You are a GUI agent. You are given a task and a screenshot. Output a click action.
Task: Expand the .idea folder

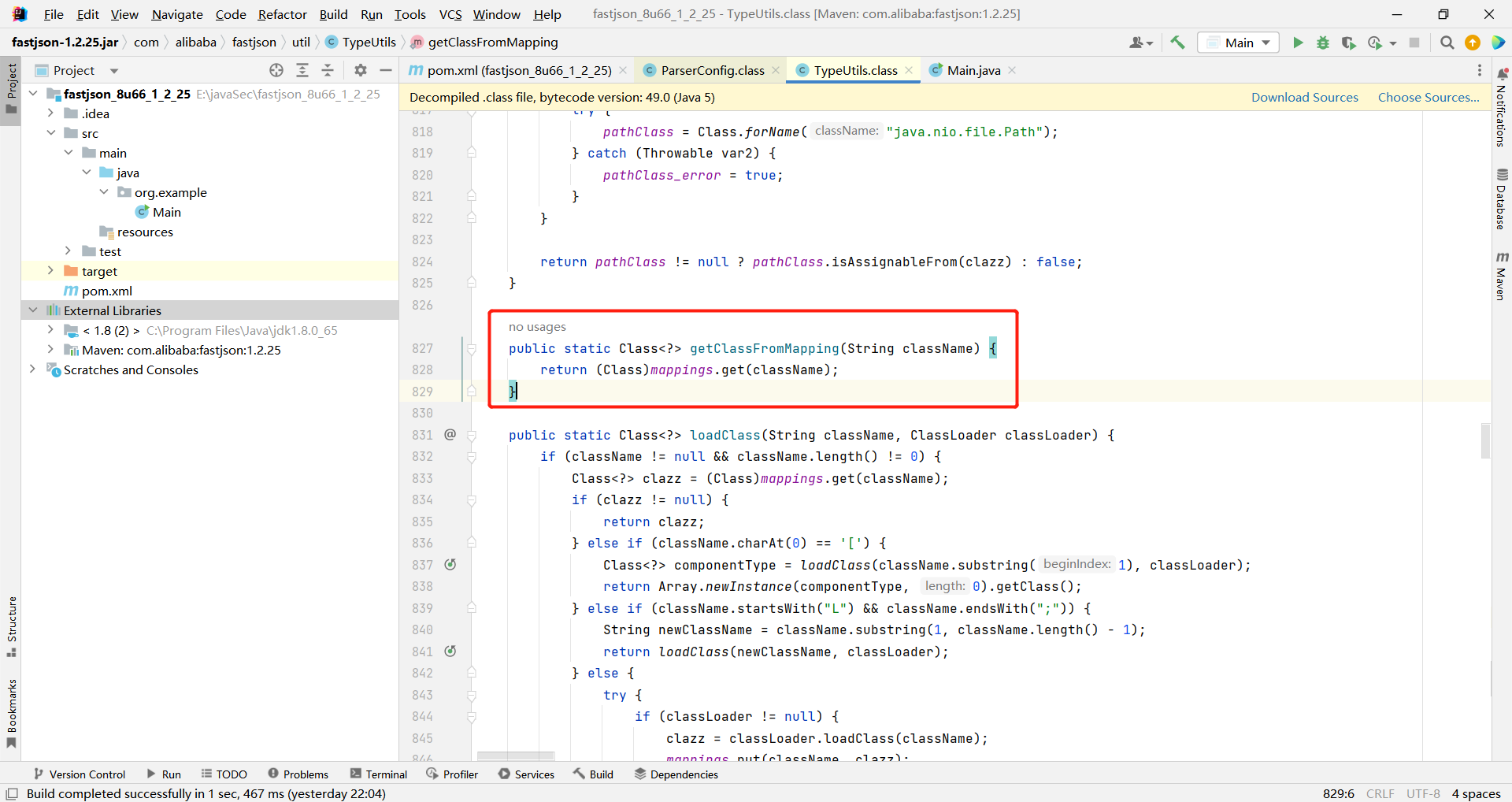(x=50, y=113)
